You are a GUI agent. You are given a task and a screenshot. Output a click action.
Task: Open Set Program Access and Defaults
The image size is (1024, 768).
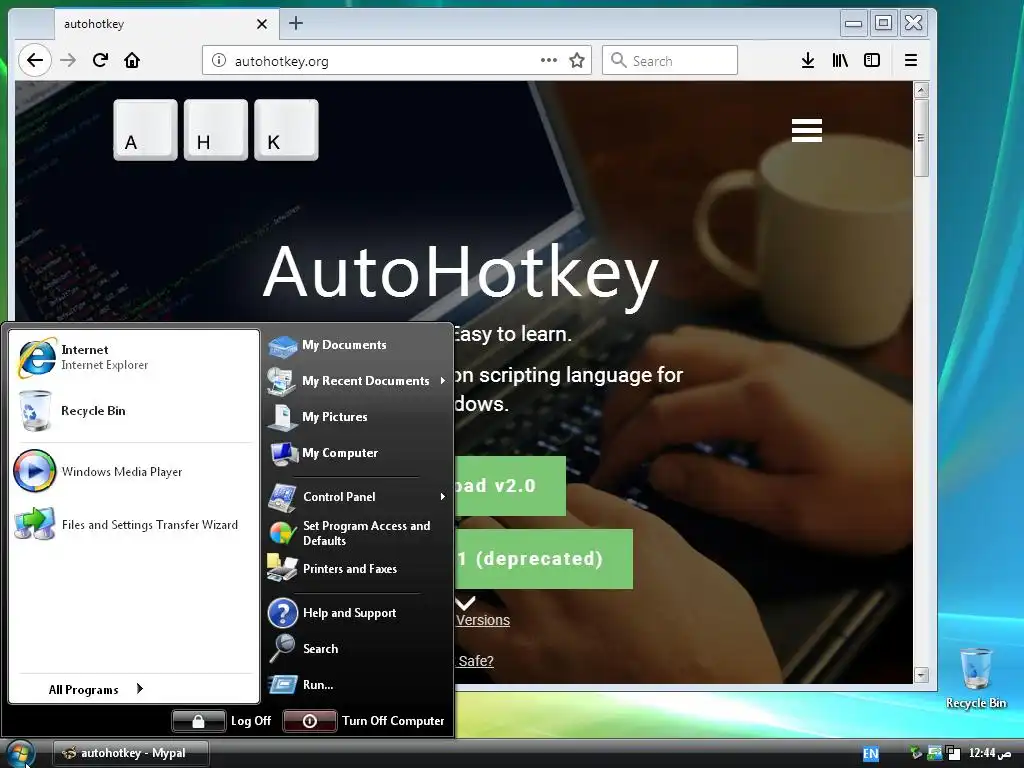point(358,533)
